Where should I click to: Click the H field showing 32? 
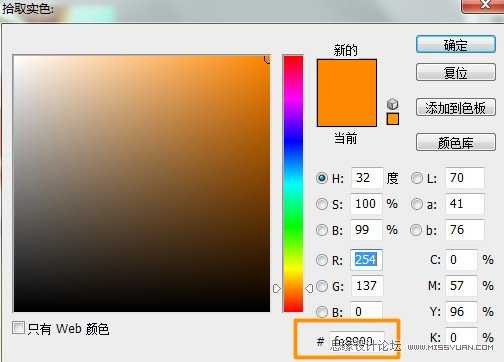pyautogui.click(x=367, y=178)
